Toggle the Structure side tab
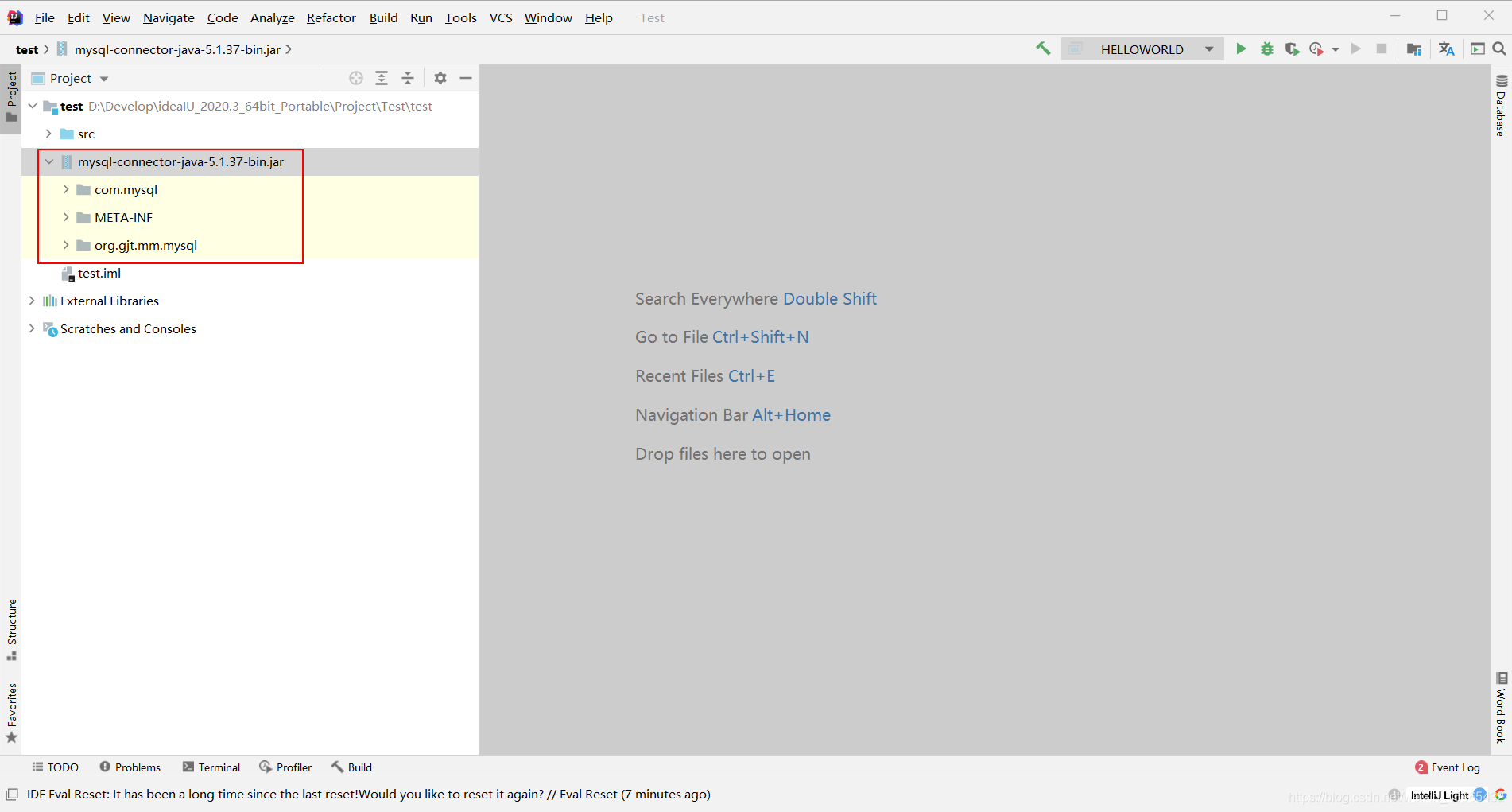 tap(11, 630)
